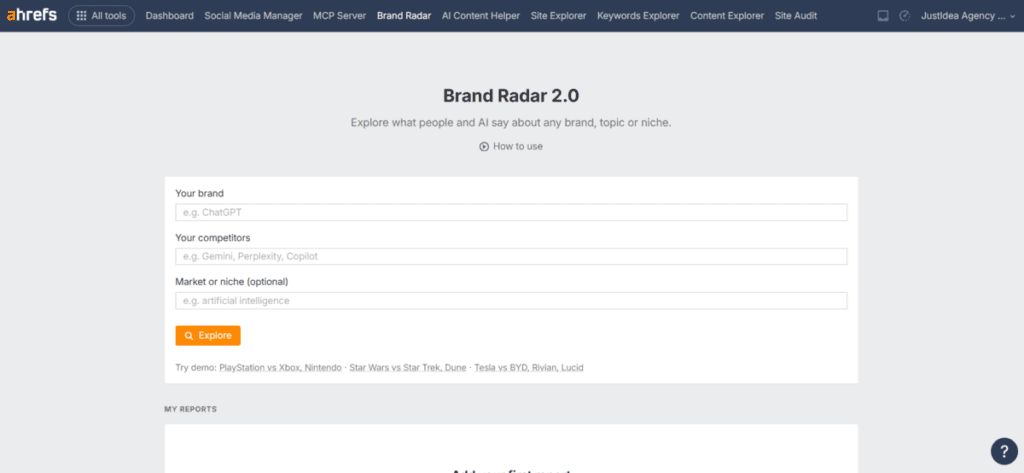The width and height of the screenshot is (1024, 473).
Task: Focus the Market or niche input field
Action: pos(511,301)
